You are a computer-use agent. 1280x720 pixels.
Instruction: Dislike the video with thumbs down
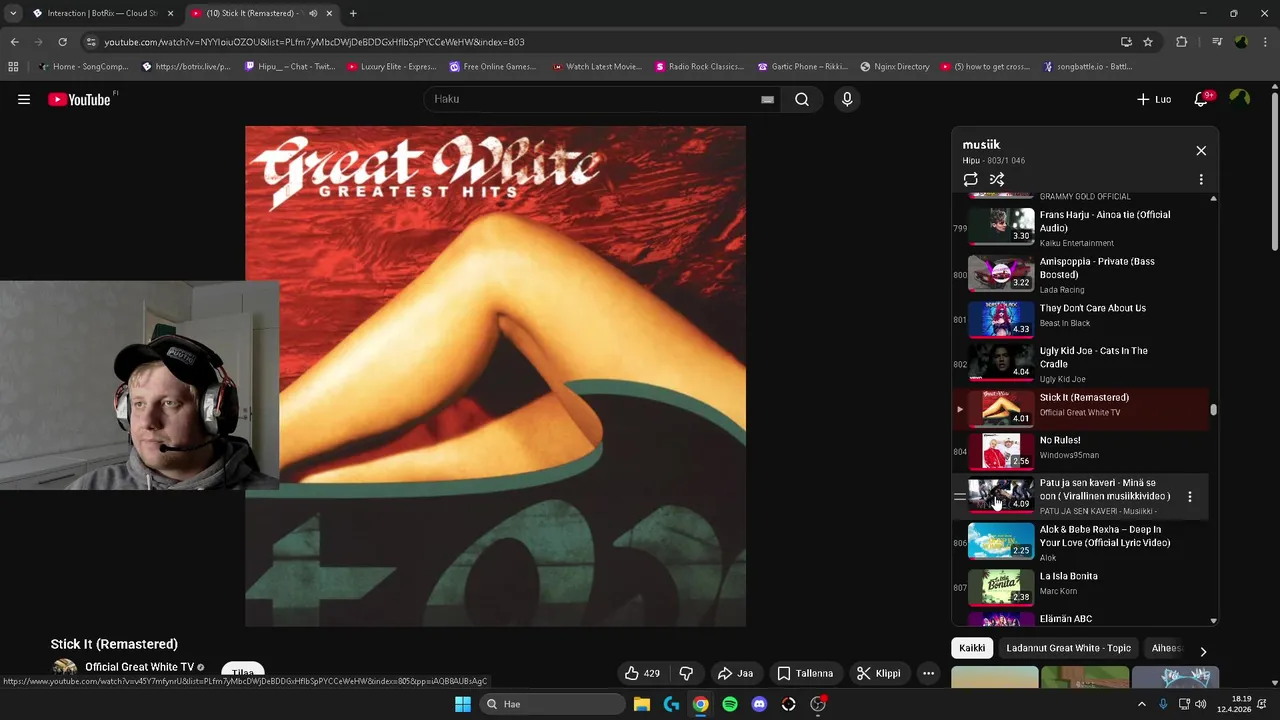(686, 673)
